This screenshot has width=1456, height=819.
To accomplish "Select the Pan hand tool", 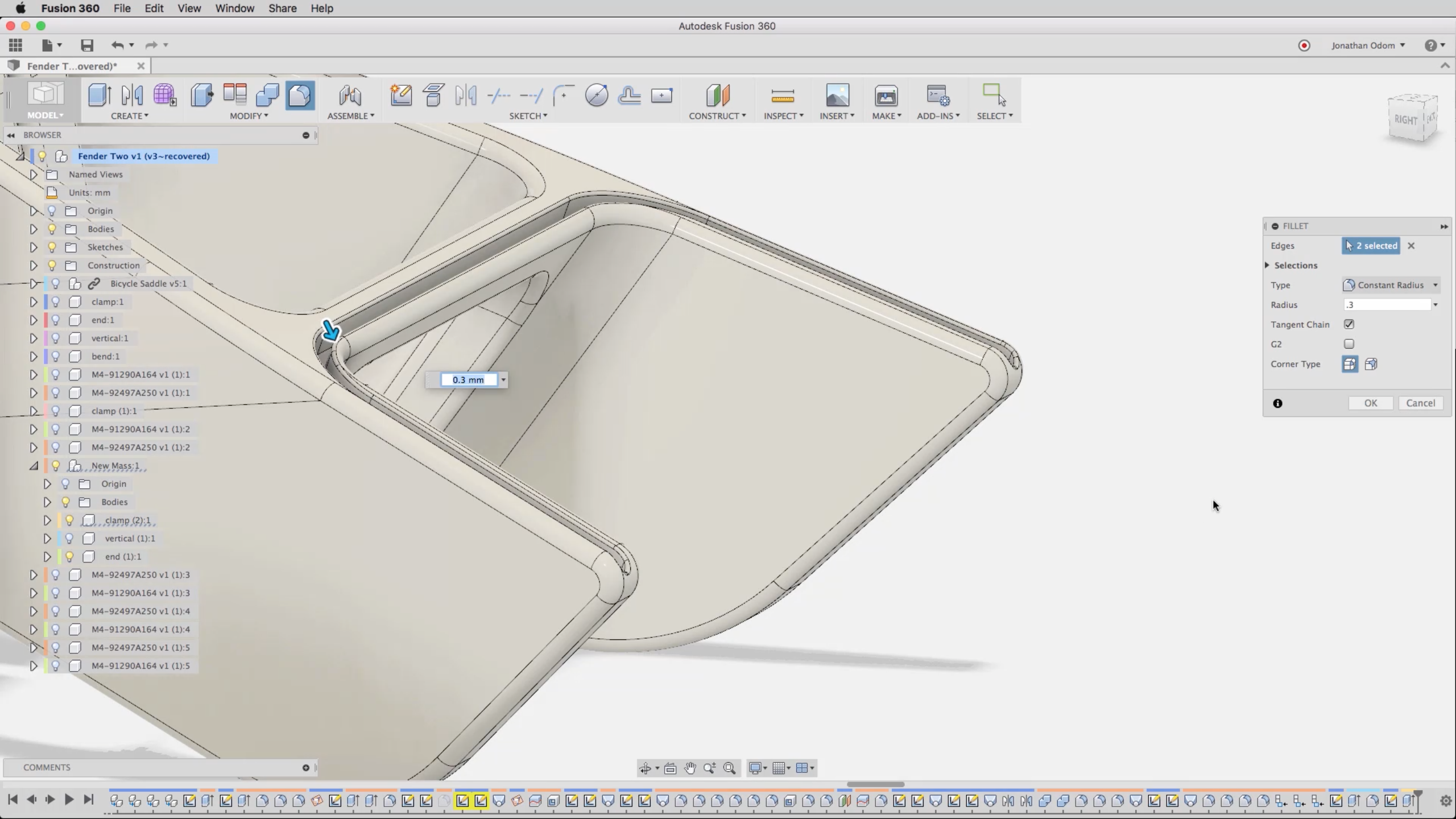I will [x=690, y=768].
